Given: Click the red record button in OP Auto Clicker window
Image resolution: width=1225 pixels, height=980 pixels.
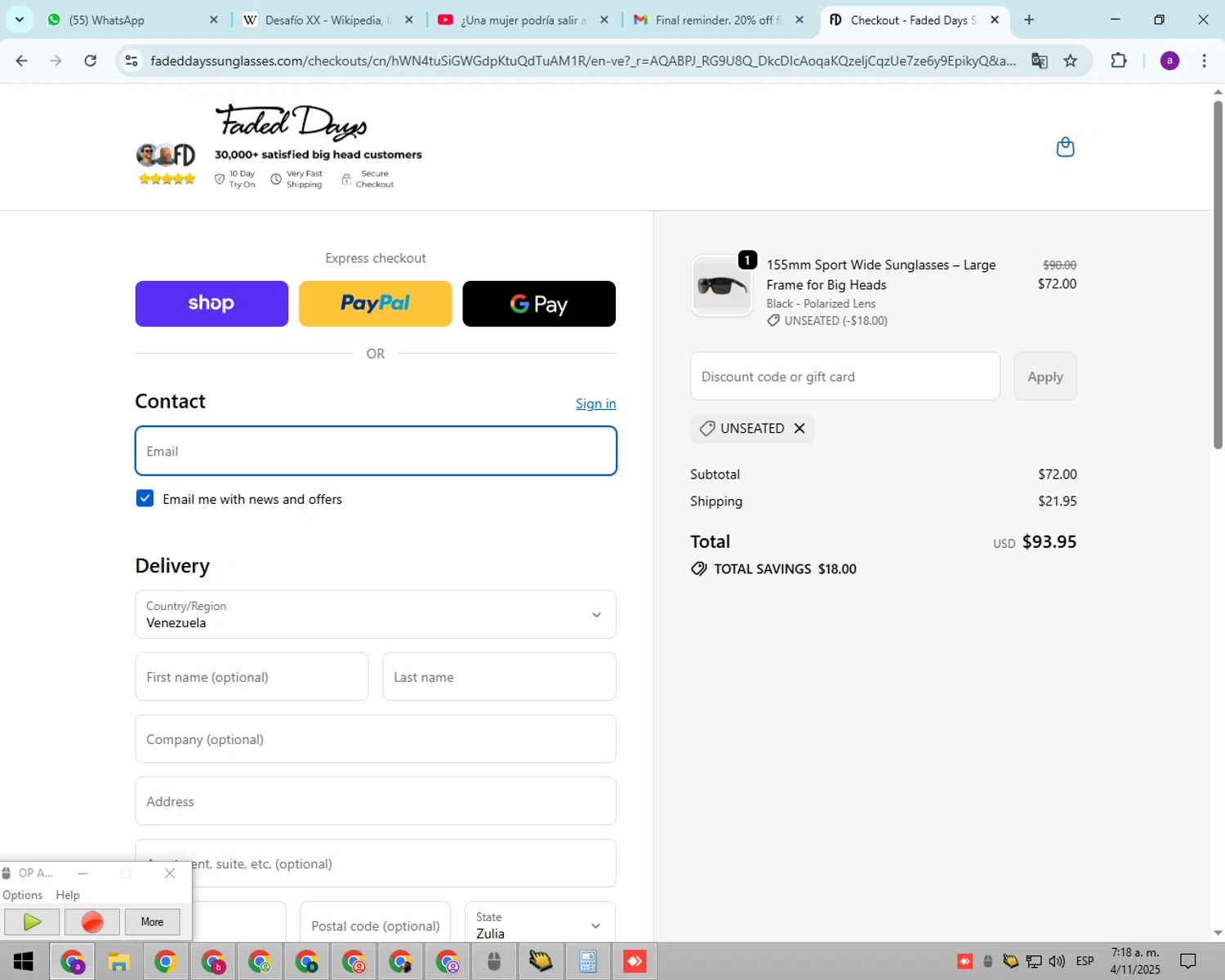Looking at the screenshot, I should coord(92,922).
